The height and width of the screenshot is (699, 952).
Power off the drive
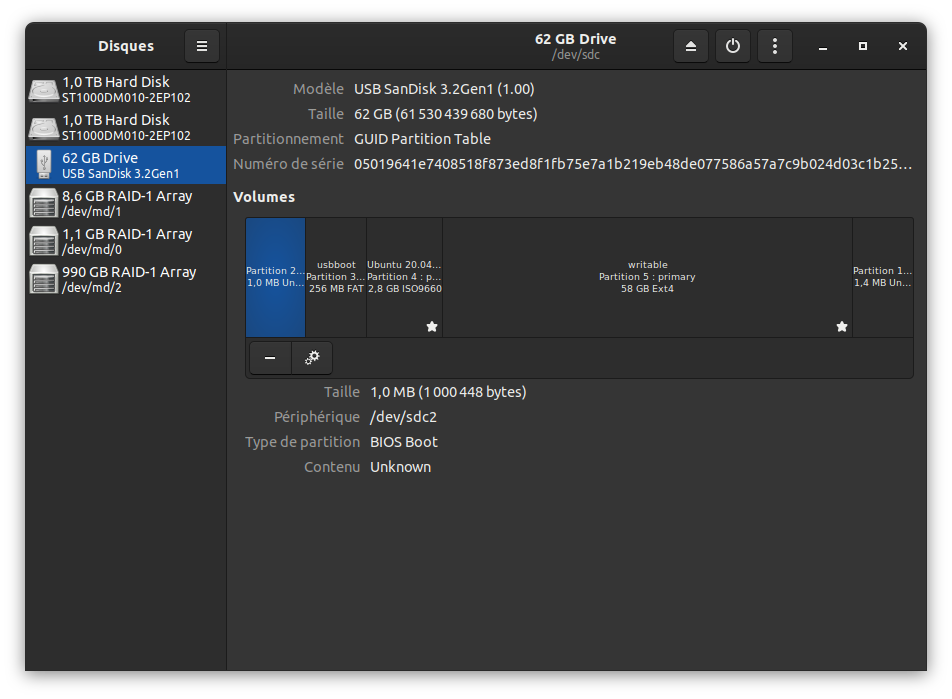pos(733,46)
